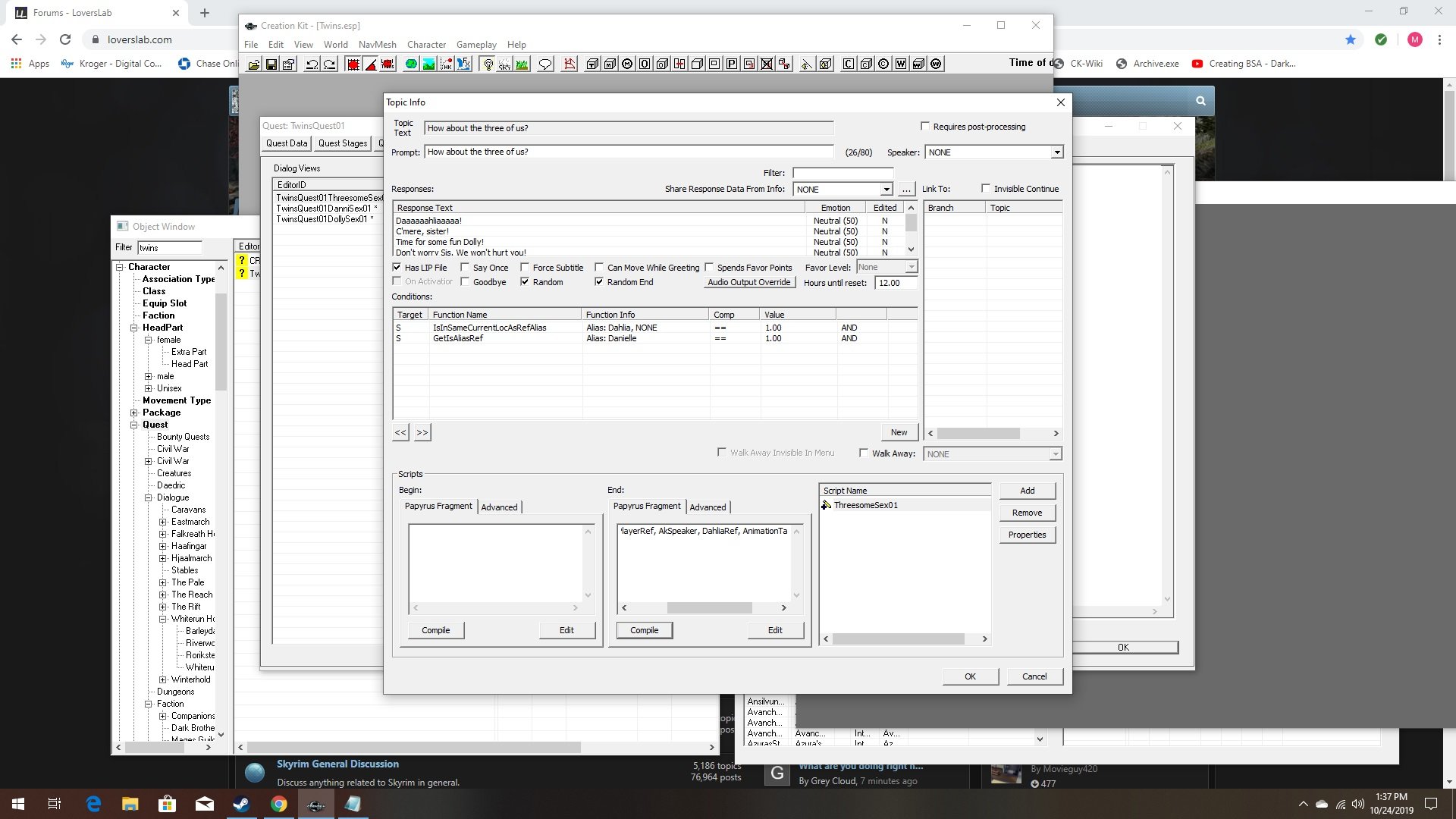This screenshot has height=819, width=1456.
Task: Click New to add a condition
Action: point(899,432)
